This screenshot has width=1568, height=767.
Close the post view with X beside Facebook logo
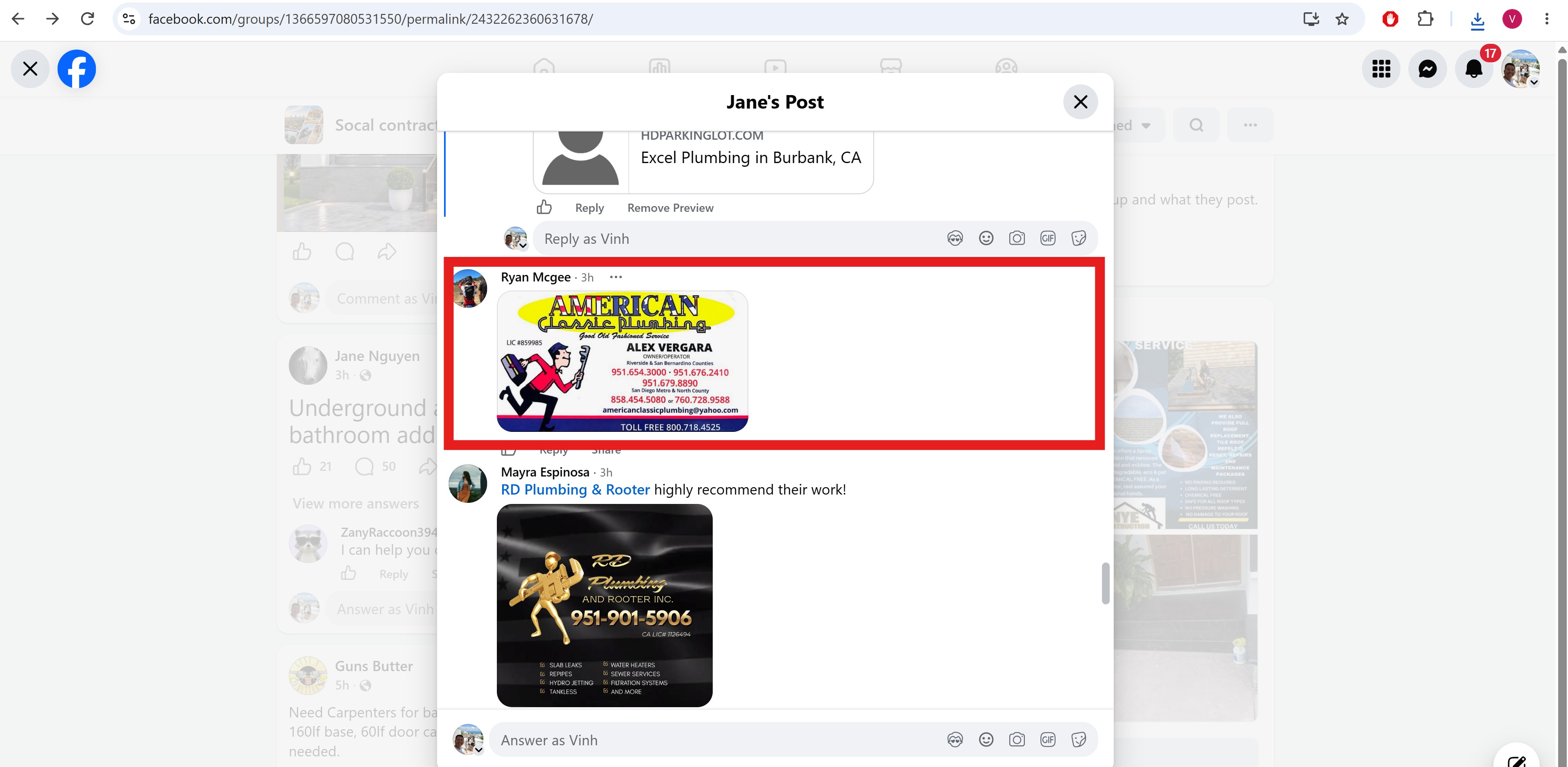point(30,69)
